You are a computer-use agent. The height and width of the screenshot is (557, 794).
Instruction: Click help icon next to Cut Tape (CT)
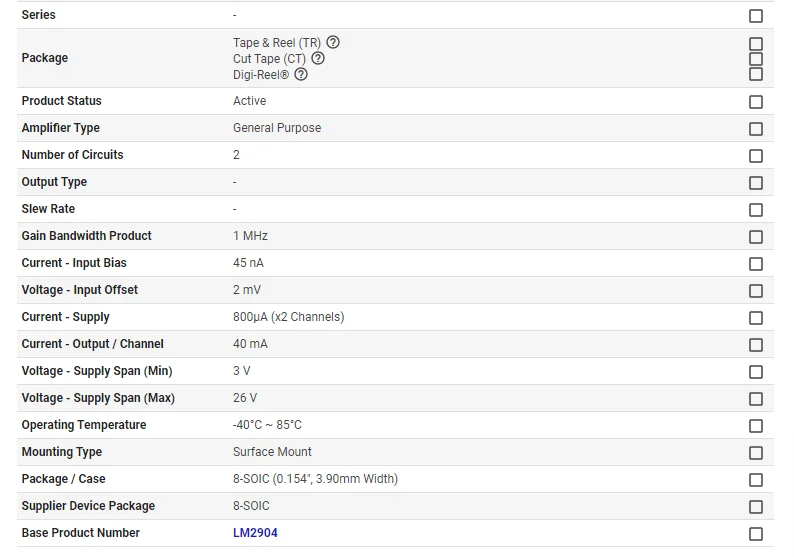(318, 59)
